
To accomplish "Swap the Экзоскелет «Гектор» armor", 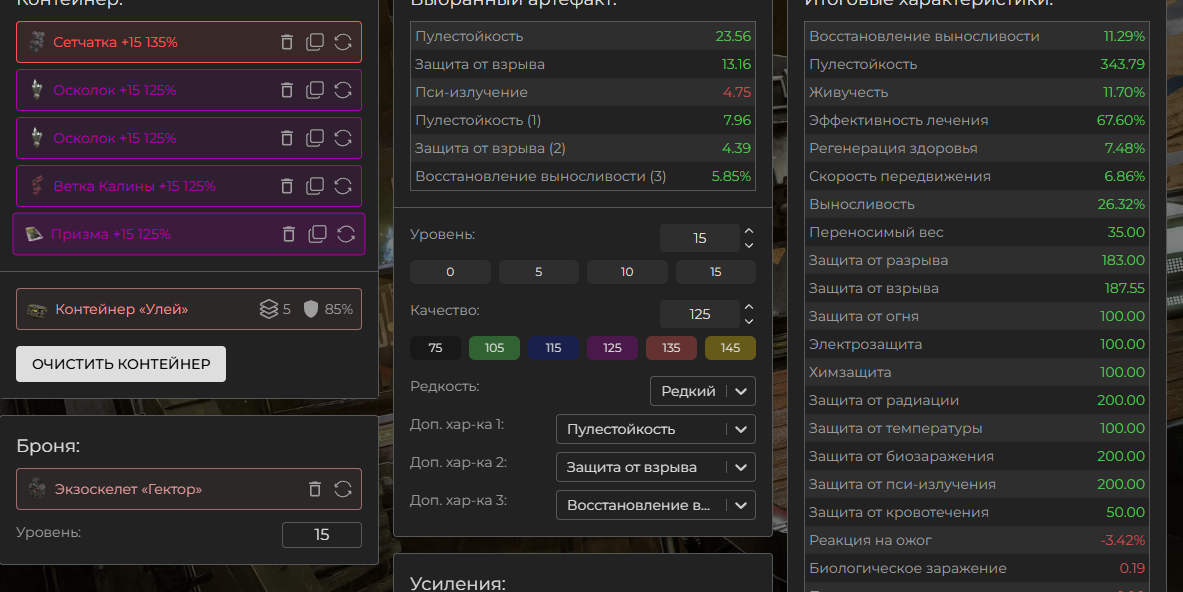I will 343,489.
